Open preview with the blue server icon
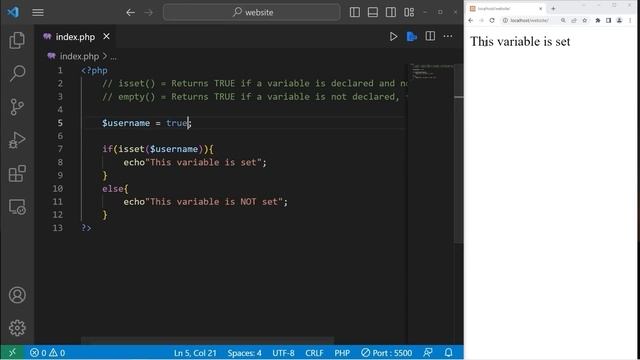This screenshot has width=640, height=360. 411,37
